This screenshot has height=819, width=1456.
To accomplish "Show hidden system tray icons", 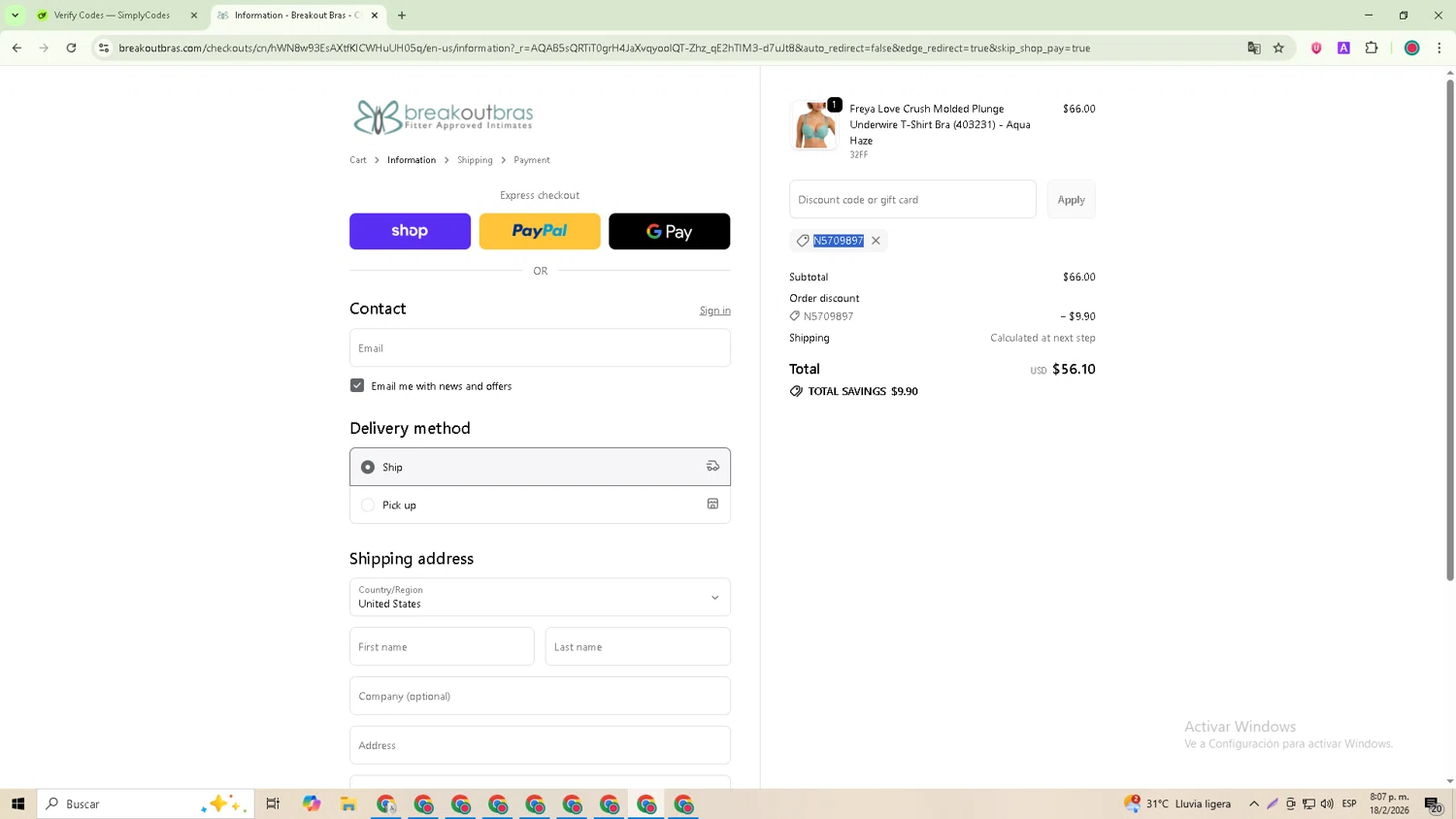I will click(1254, 803).
